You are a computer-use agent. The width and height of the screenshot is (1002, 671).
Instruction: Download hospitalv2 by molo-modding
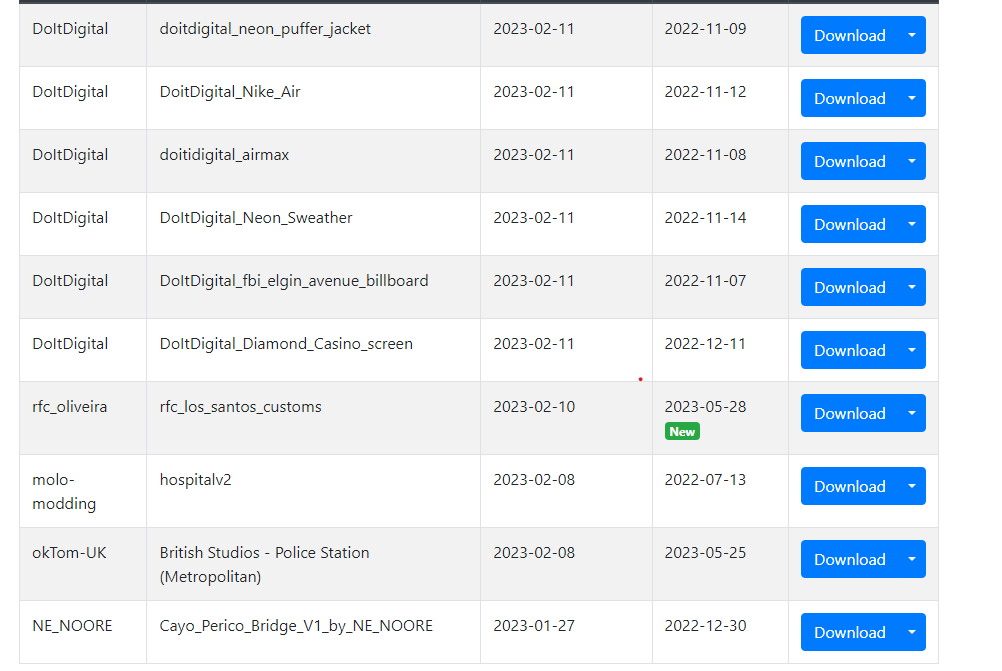[x=849, y=486]
